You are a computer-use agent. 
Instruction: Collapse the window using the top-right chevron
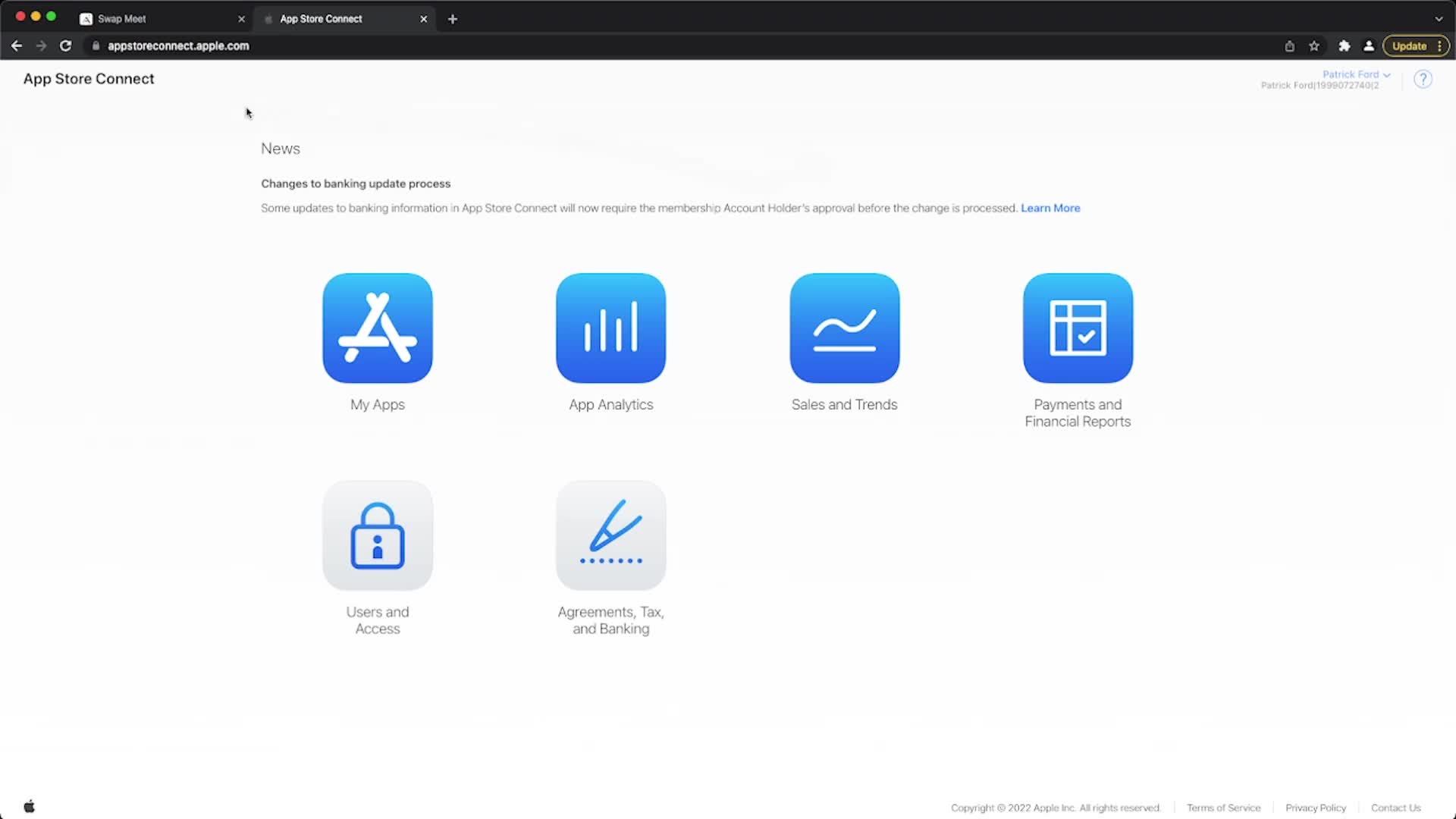[1438, 18]
